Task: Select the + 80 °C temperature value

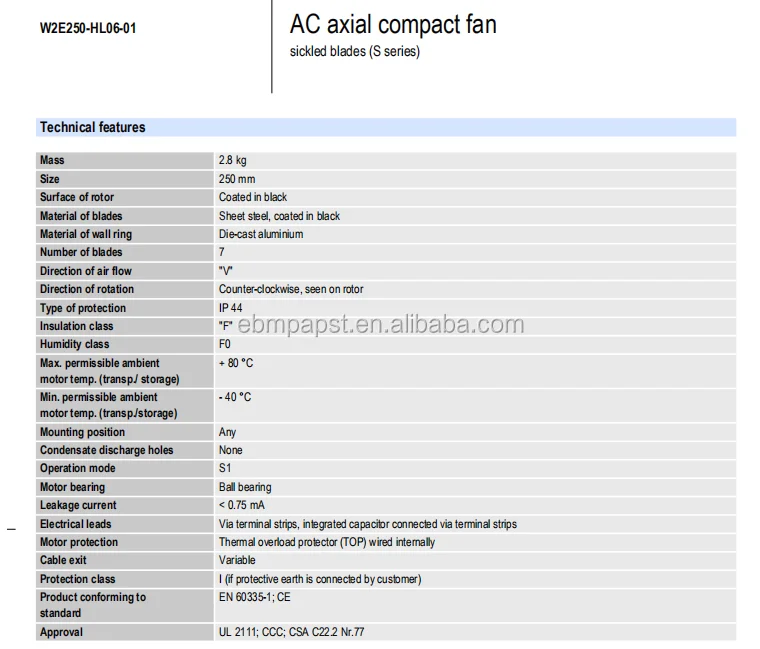Action: click(236, 363)
